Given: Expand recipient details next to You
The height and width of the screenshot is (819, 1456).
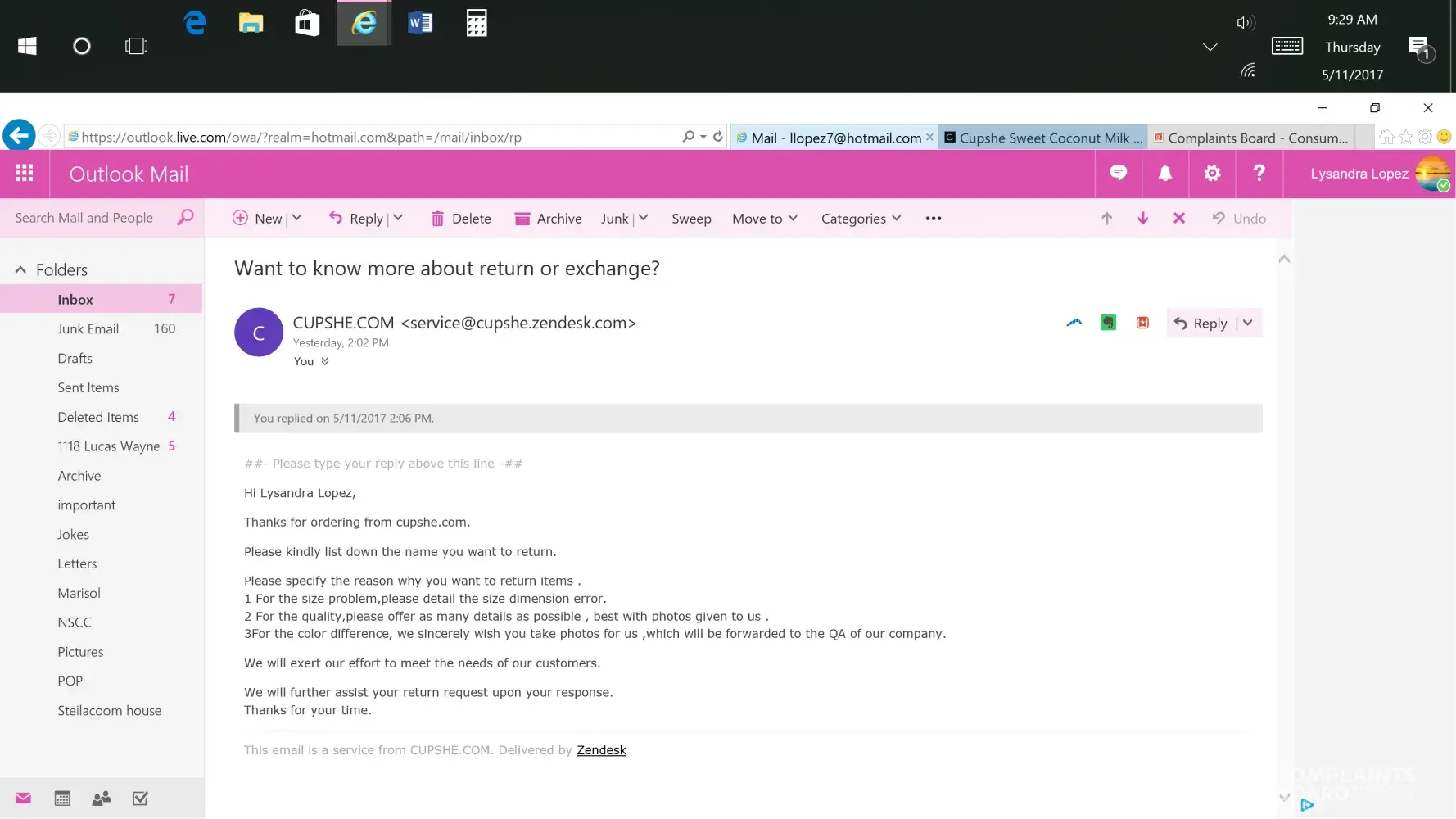Looking at the screenshot, I should point(325,362).
